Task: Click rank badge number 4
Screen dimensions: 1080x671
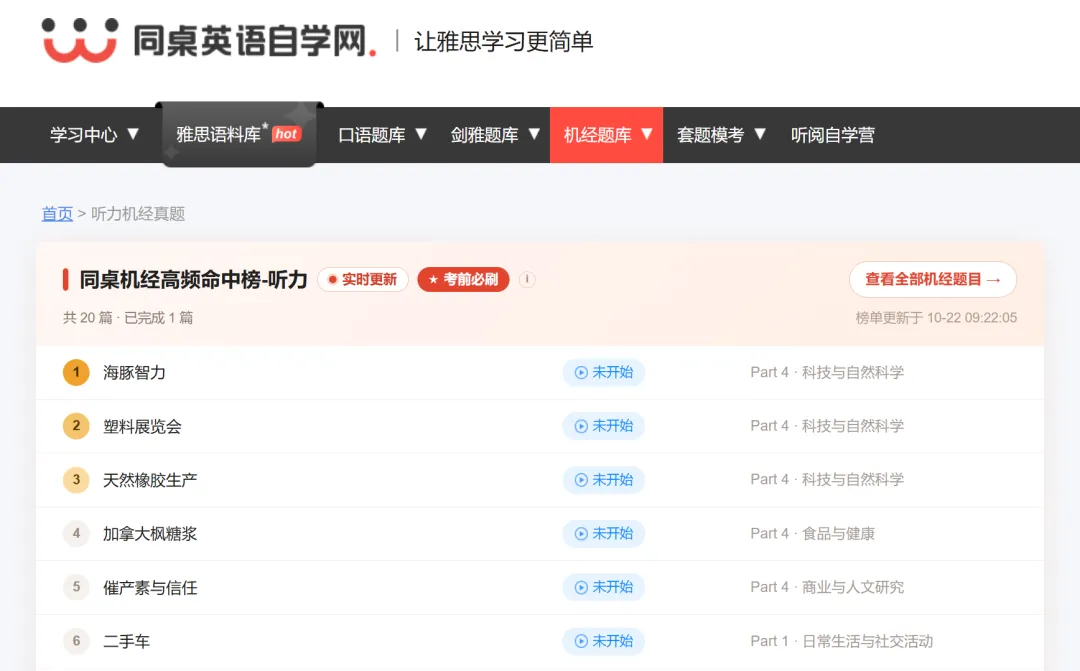Action: point(76,534)
